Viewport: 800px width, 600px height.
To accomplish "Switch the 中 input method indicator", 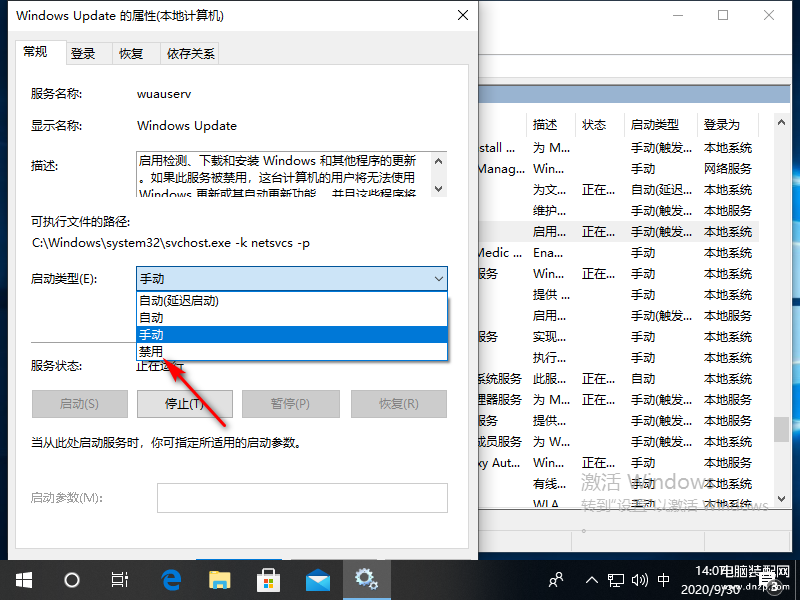I will (663, 580).
